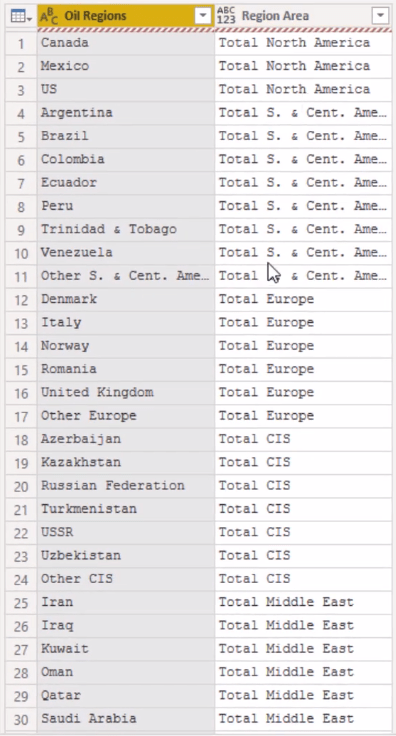Open the table options icon in header corner
This screenshot has width=396, height=736.
[21, 16]
